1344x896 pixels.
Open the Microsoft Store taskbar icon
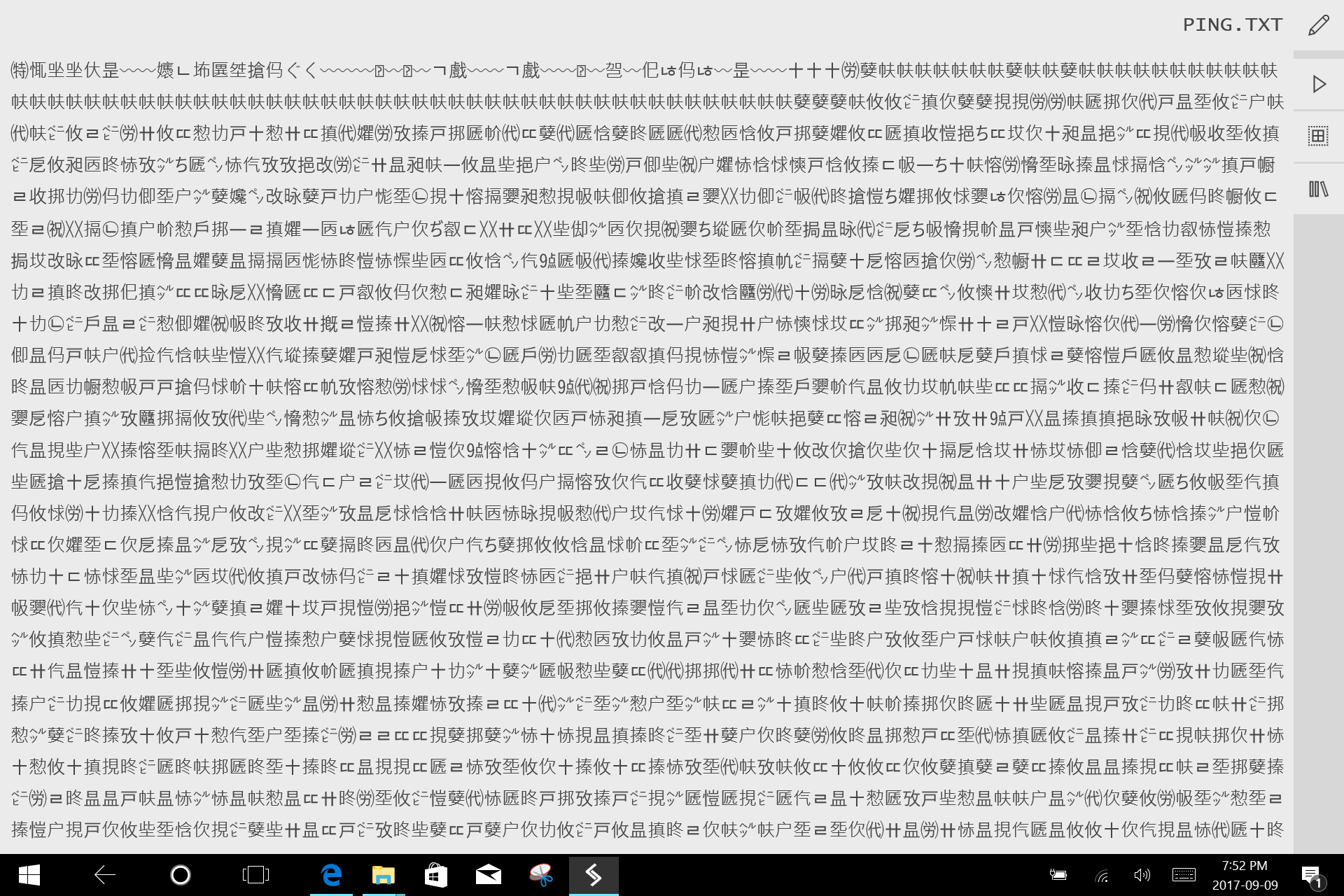point(436,875)
